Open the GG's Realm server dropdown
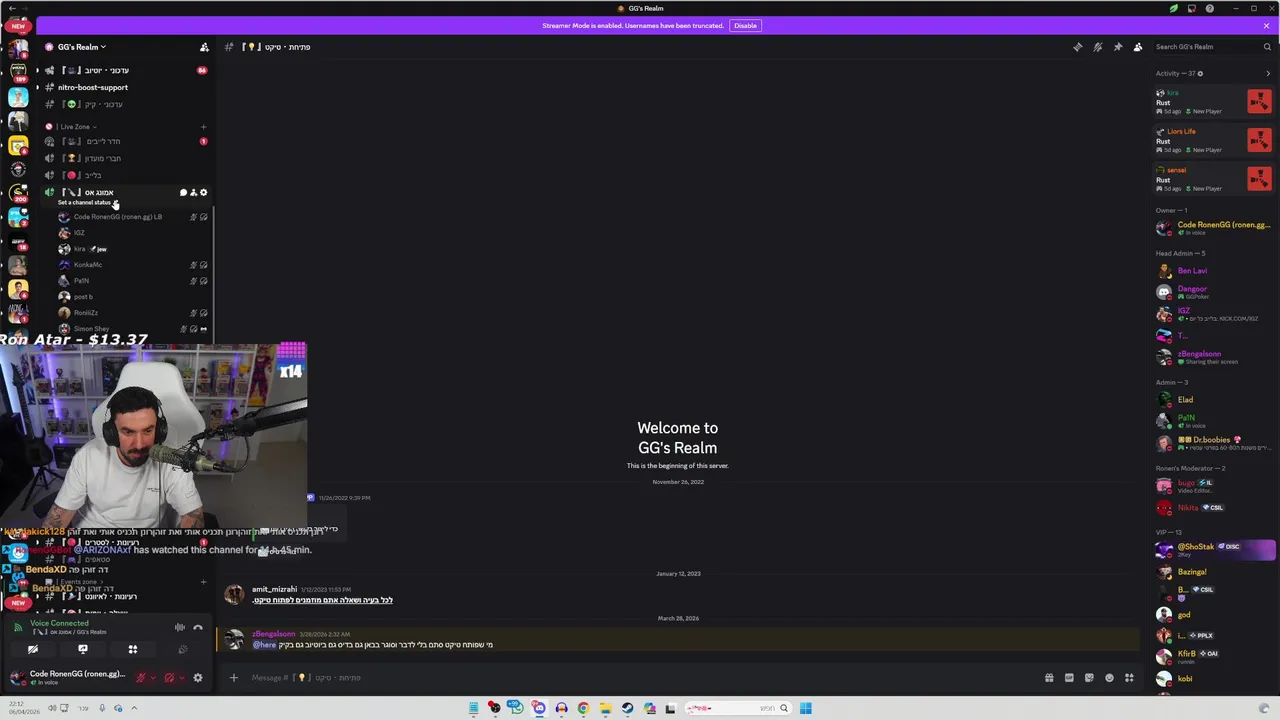1280x720 pixels. pyautogui.click(x=82, y=47)
